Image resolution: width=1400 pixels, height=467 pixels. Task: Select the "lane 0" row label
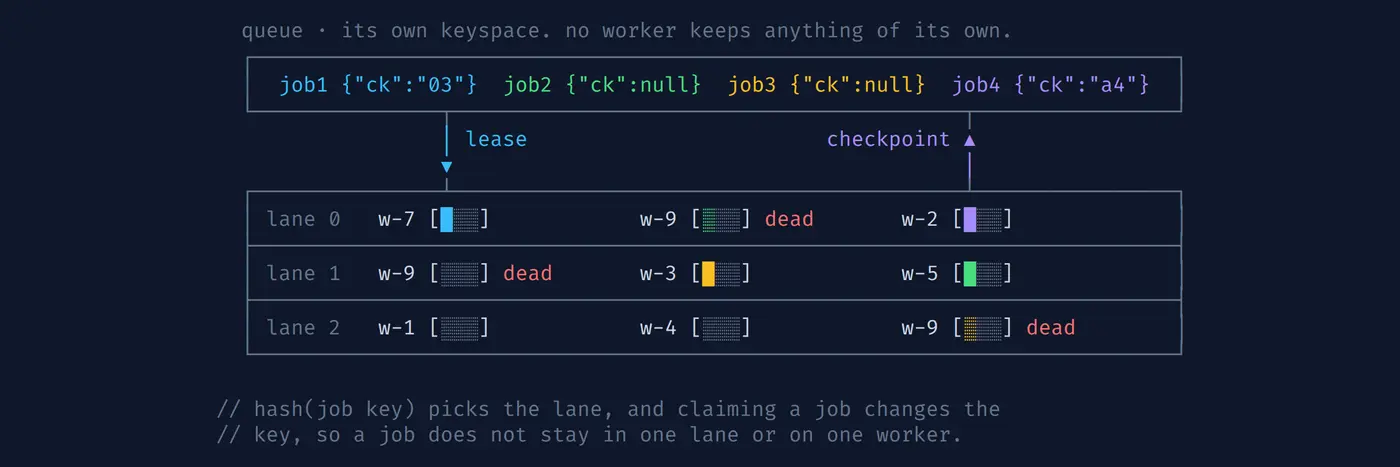pyautogui.click(x=303, y=219)
